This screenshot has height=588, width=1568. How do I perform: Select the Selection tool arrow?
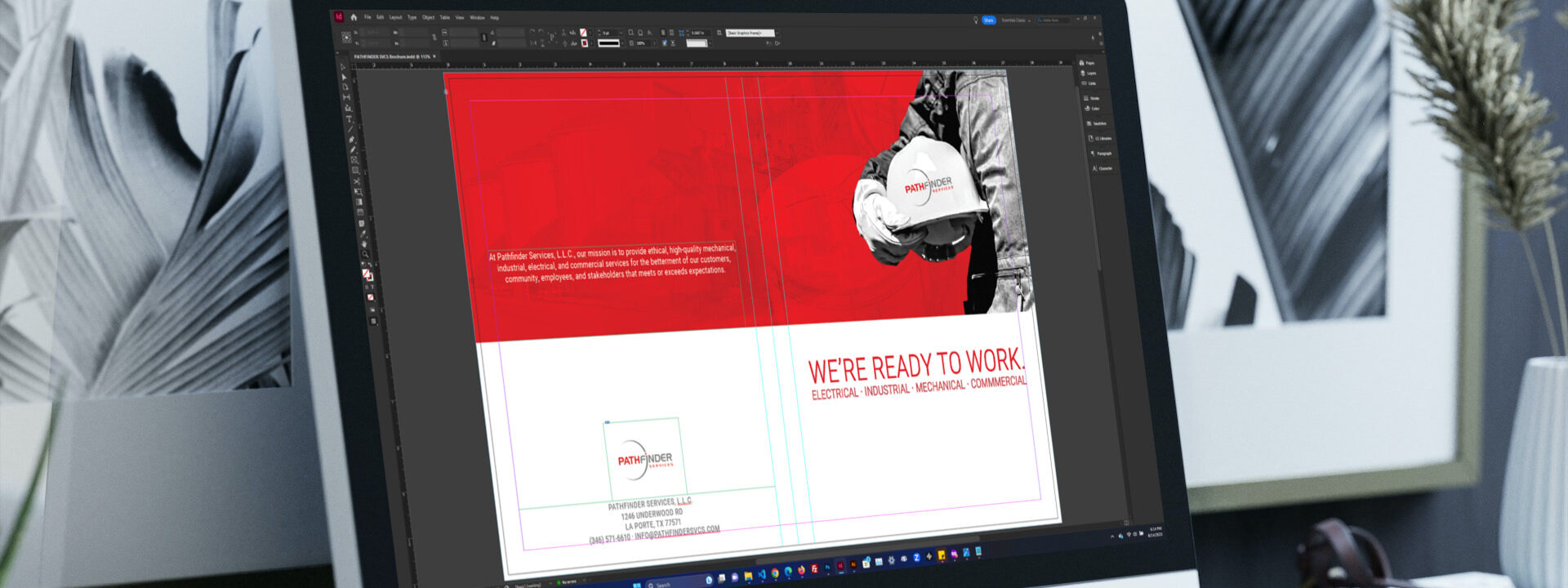(x=342, y=66)
